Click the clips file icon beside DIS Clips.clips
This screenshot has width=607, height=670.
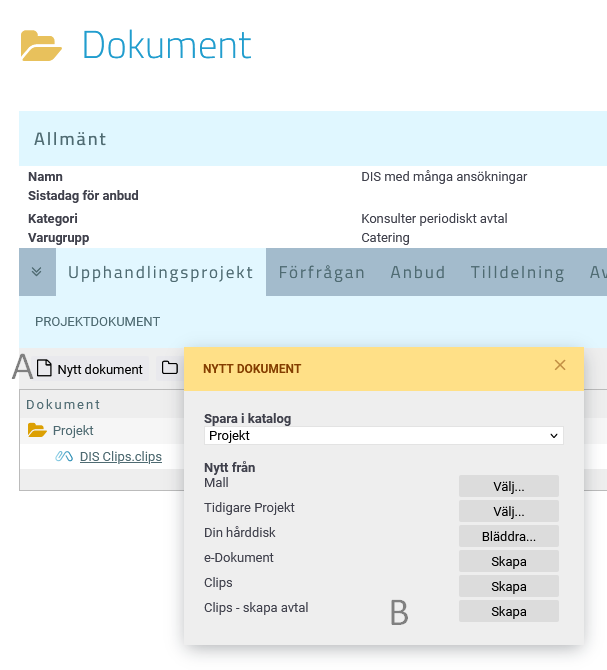coord(64,456)
